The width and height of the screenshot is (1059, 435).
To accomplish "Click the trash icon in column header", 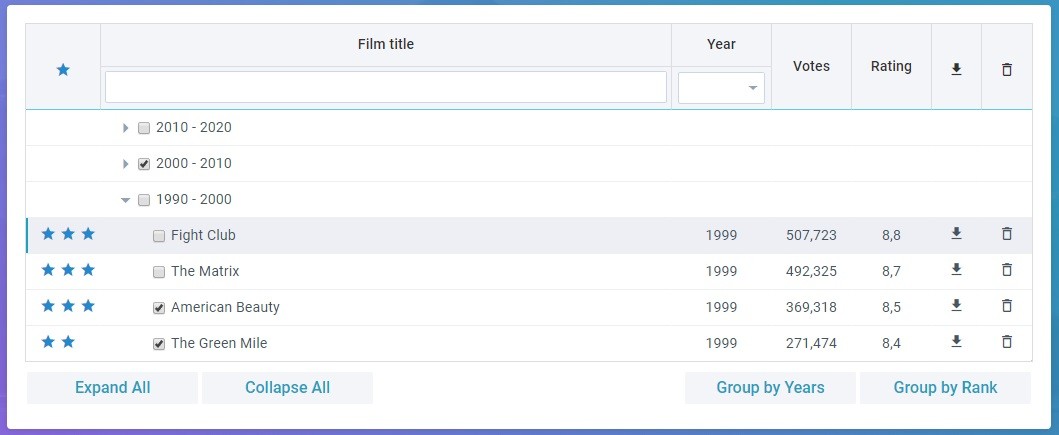I will [x=1006, y=69].
